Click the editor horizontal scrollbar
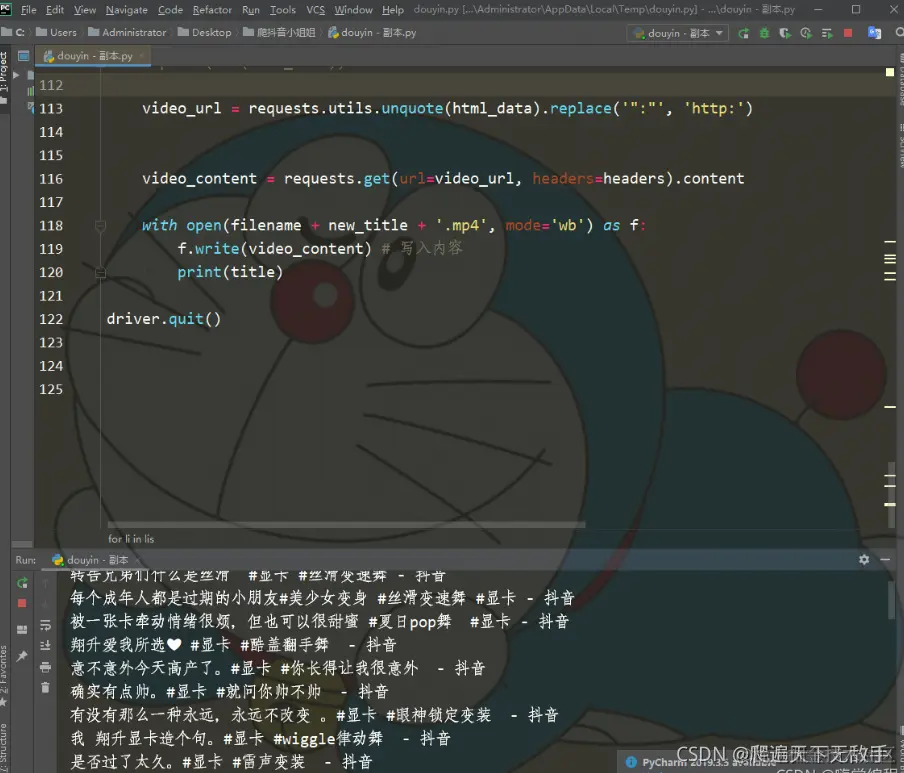 (x=346, y=525)
